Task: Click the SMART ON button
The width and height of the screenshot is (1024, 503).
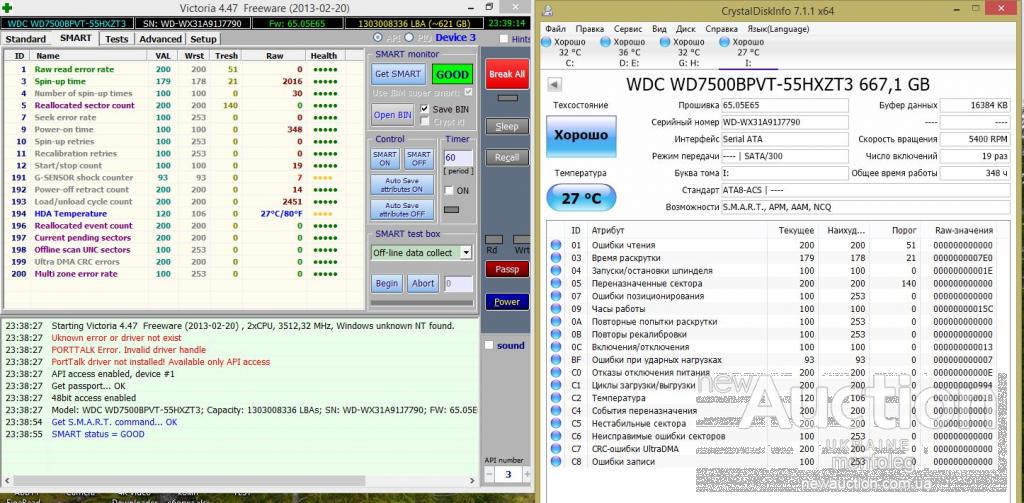Action: coord(385,159)
